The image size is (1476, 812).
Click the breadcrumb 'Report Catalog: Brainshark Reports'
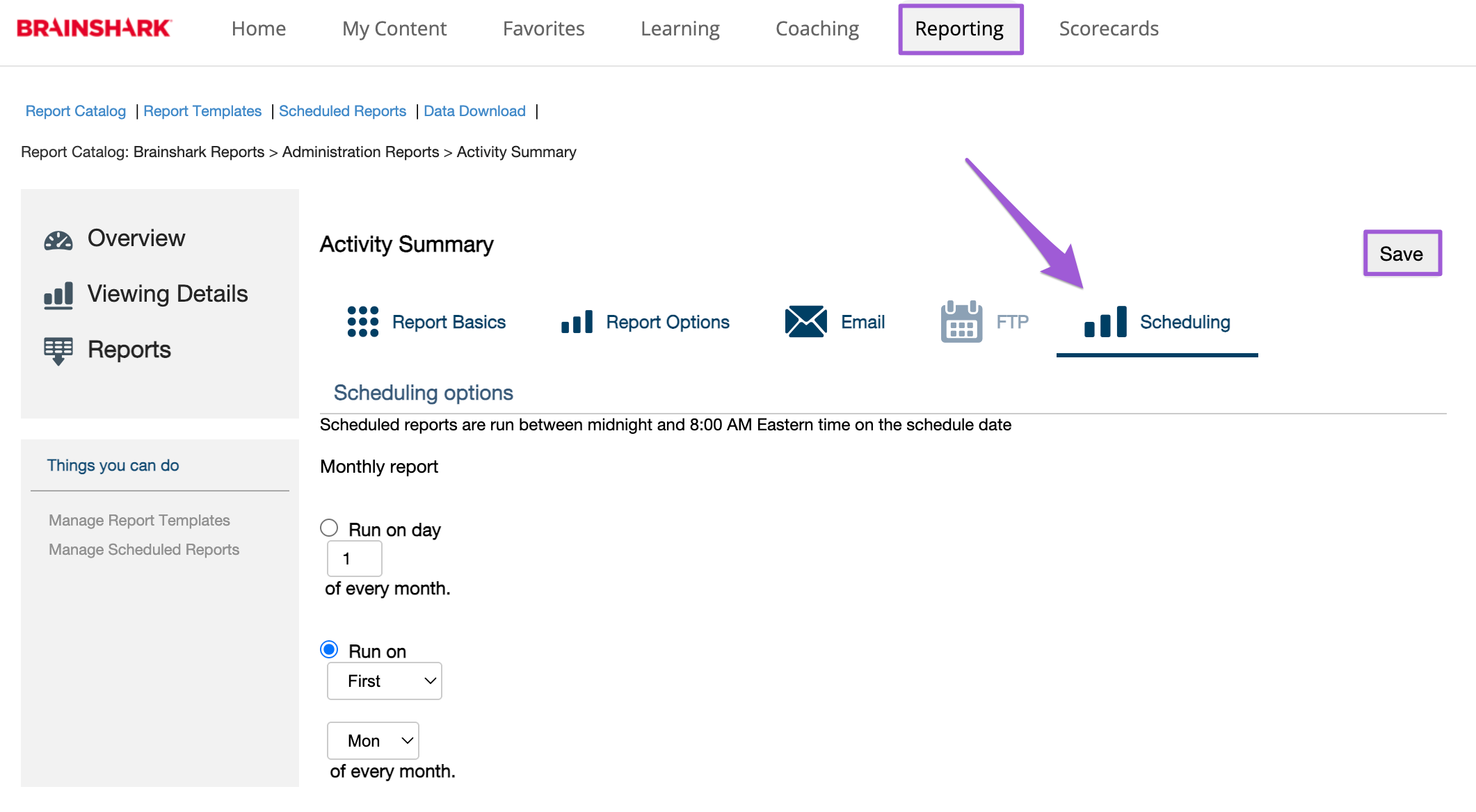click(143, 152)
